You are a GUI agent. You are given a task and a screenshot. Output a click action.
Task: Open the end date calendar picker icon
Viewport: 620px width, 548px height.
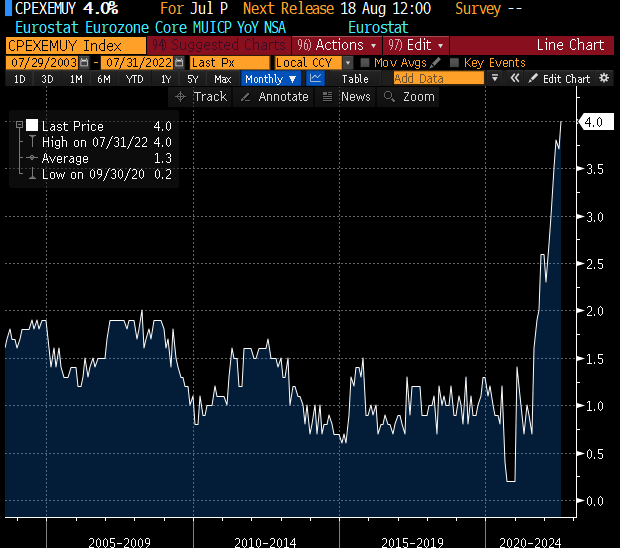(x=179, y=62)
